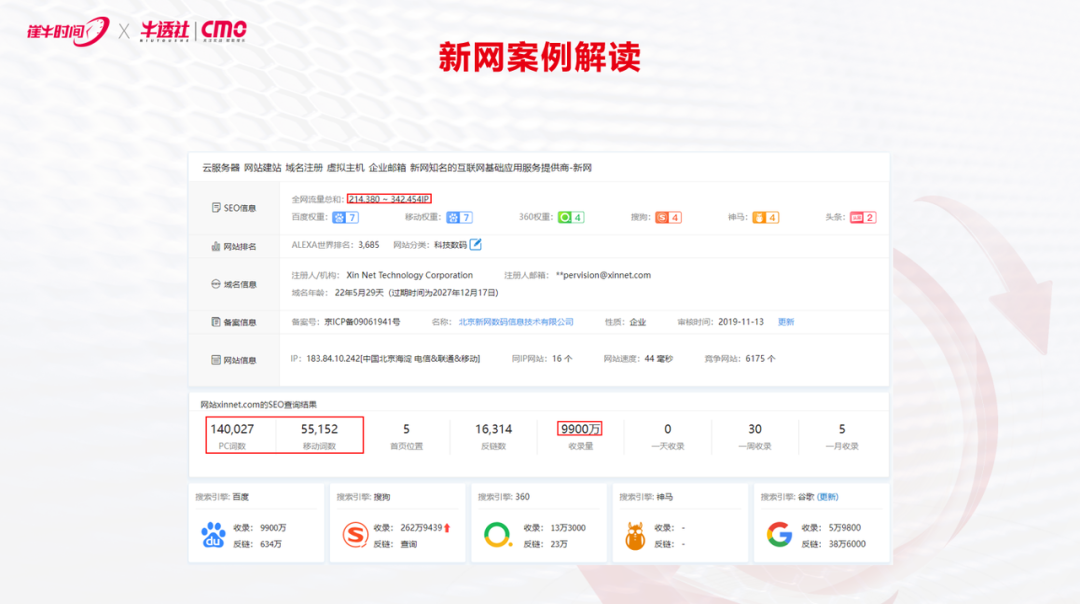Viewport: 1080px width, 604px height.
Task: Click the CMO logo
Action: coord(224,31)
